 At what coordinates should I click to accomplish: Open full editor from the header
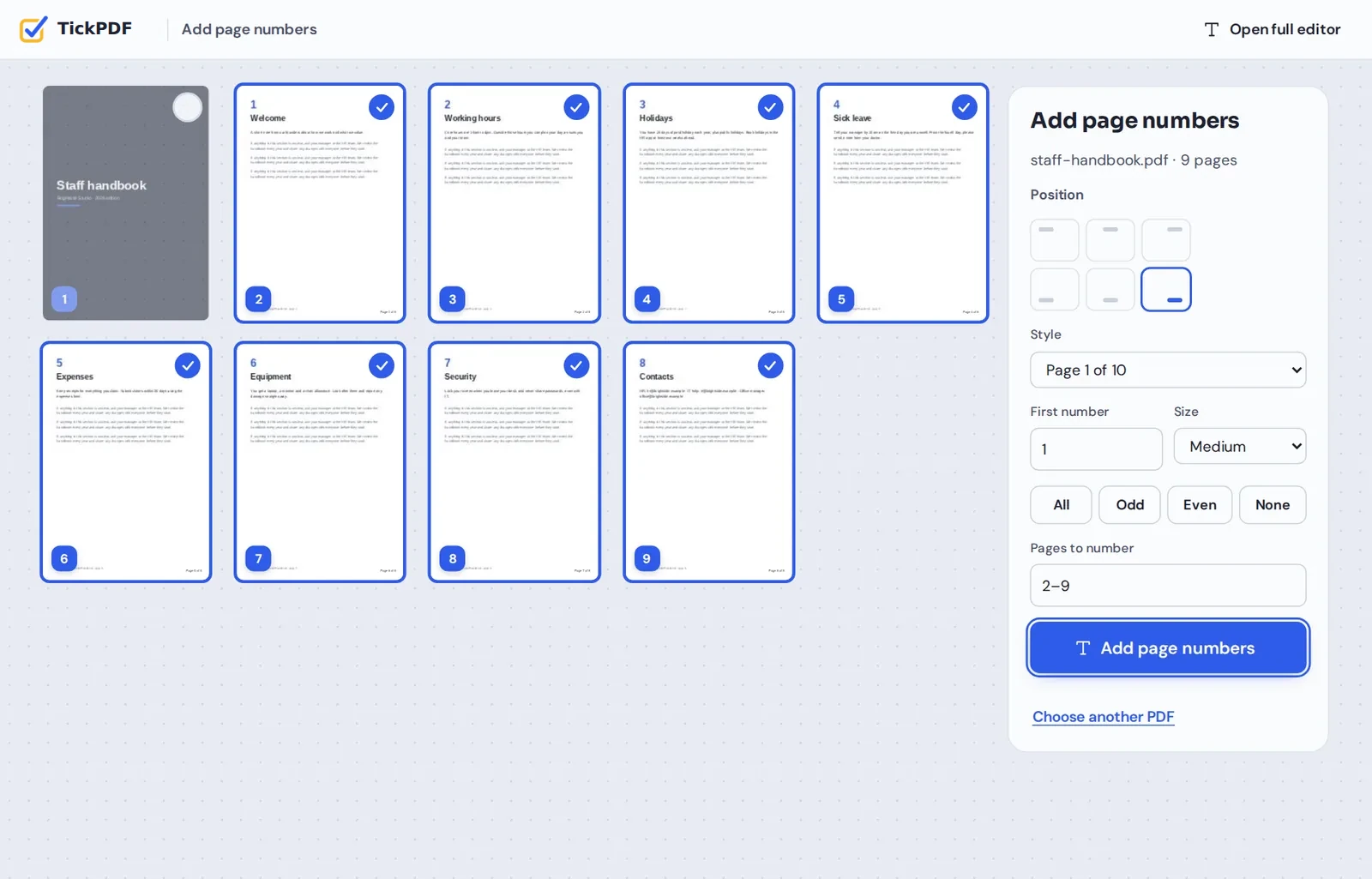pos(1273,29)
